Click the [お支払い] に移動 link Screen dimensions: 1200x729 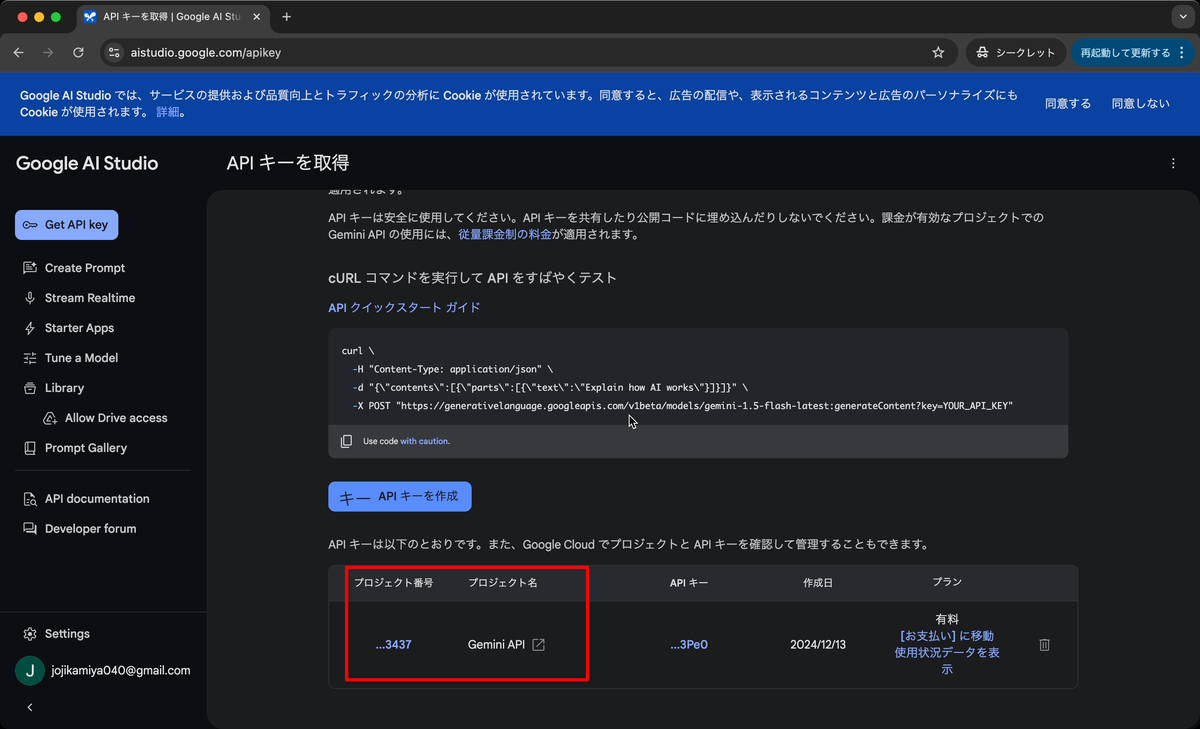[947, 636]
